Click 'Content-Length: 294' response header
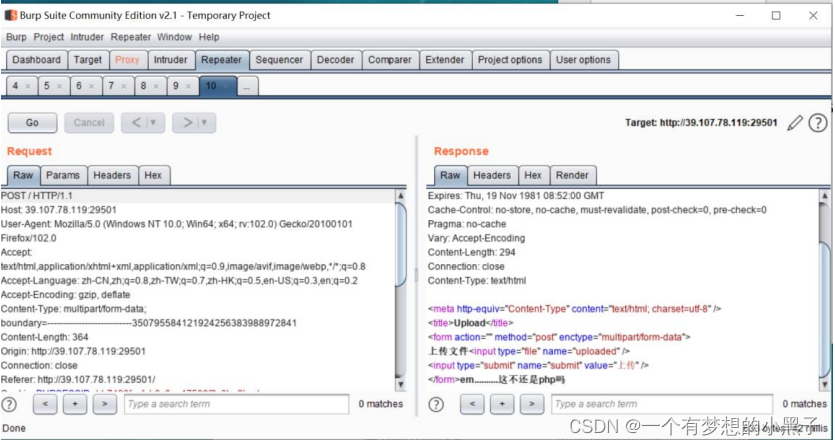 pos(471,253)
